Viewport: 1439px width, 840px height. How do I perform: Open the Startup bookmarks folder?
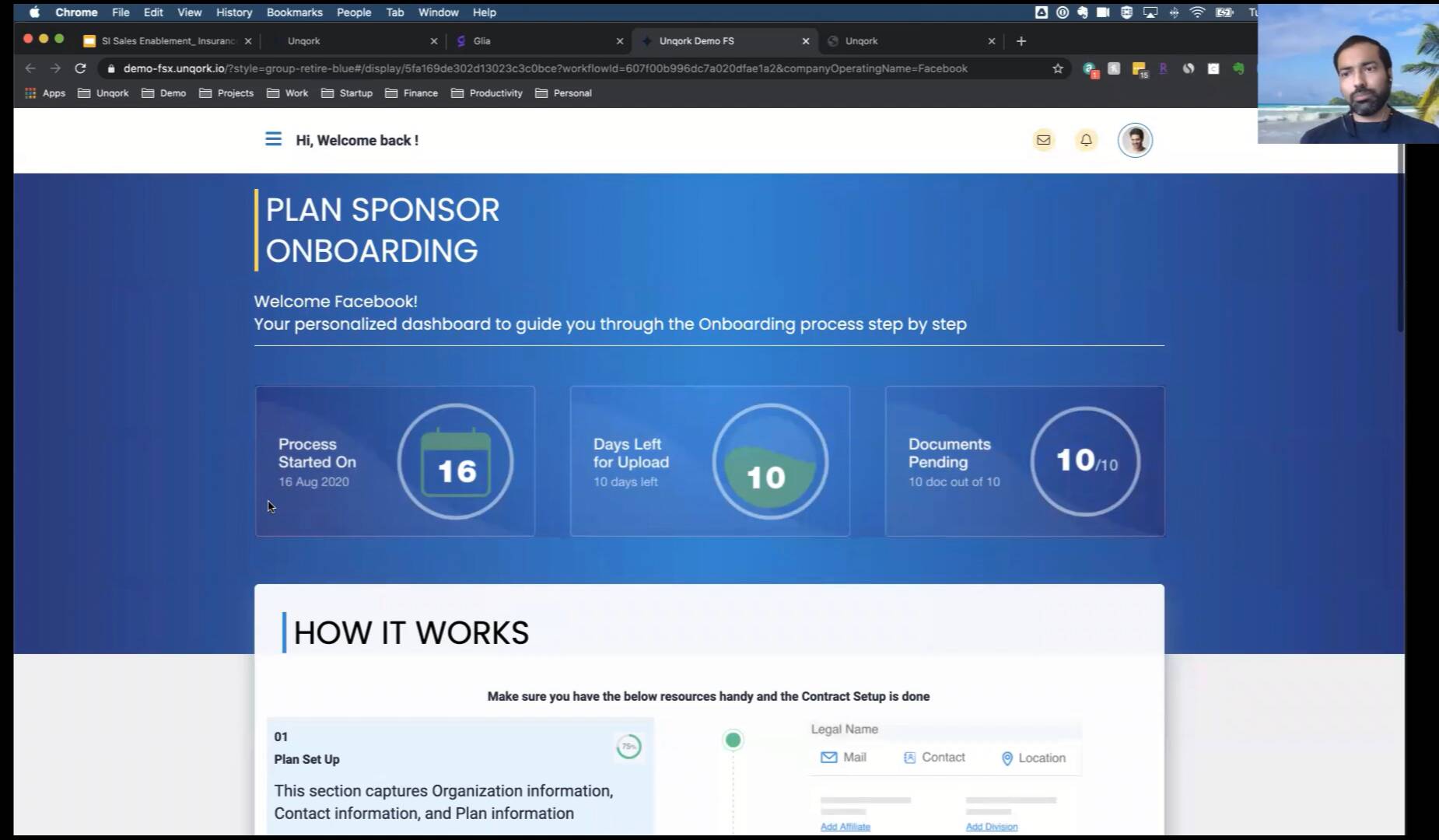[347, 93]
